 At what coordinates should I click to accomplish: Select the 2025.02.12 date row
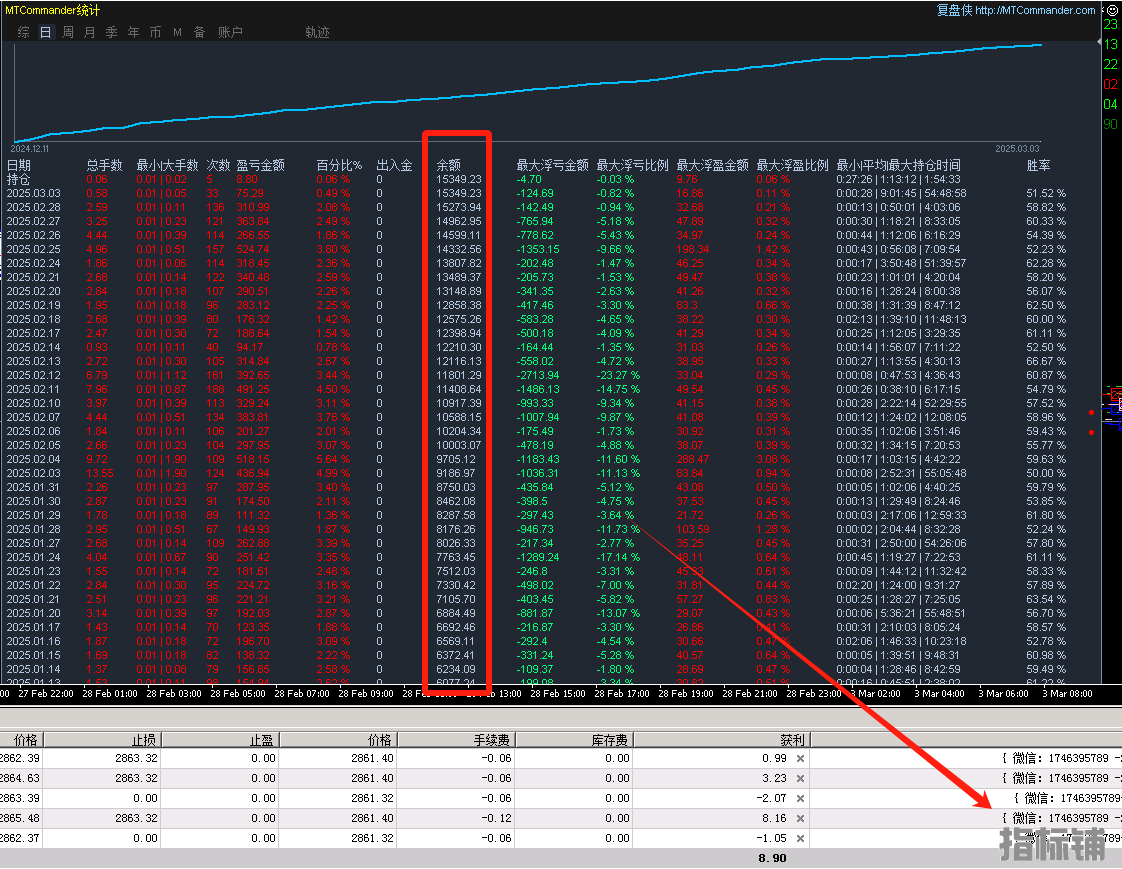pos(34,375)
